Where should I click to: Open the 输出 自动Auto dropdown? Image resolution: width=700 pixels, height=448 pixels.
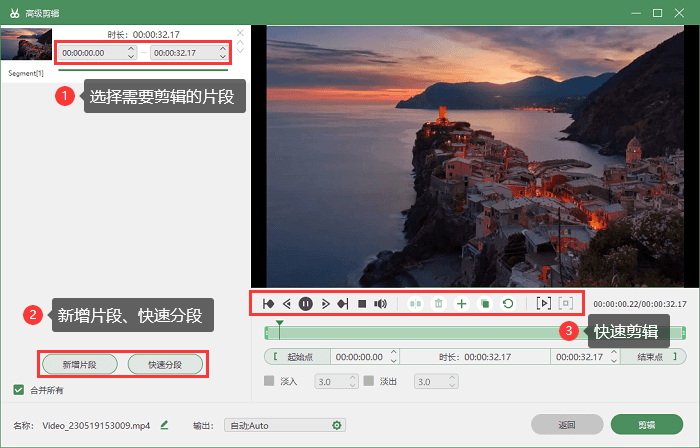click(x=285, y=425)
